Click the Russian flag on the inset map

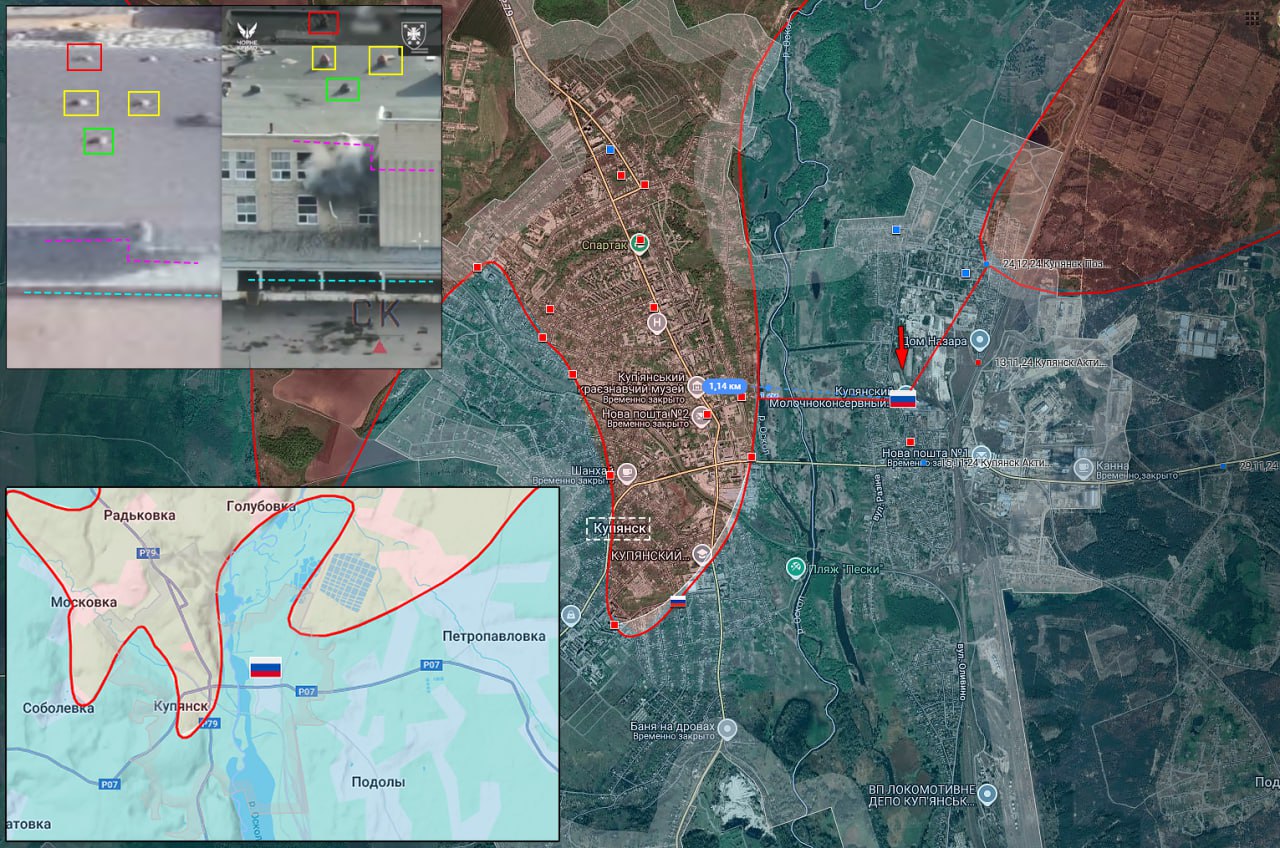265,669
